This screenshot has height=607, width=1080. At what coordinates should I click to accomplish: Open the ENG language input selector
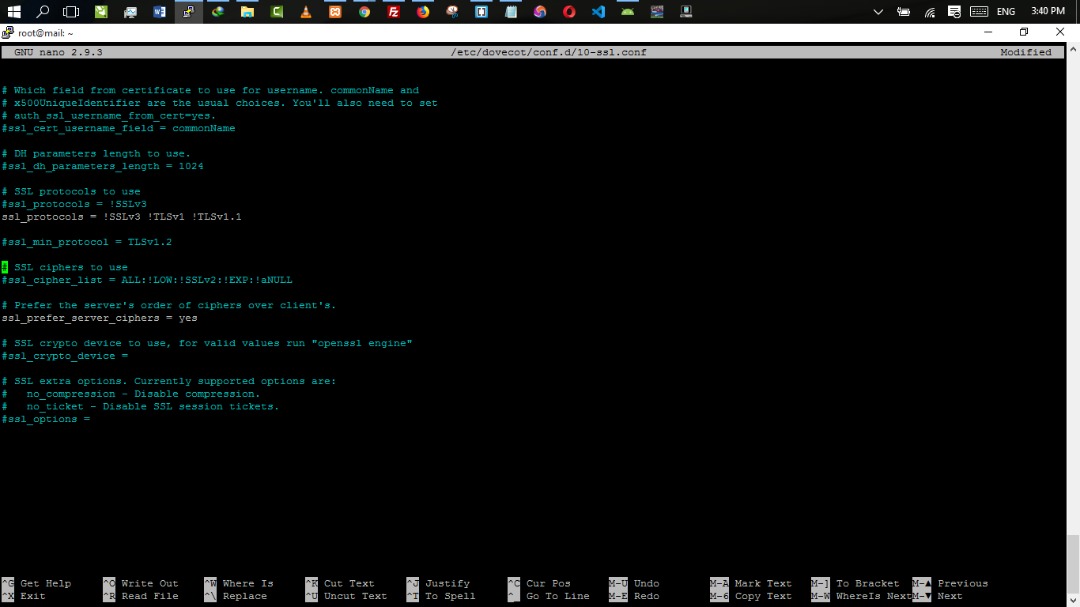[x=1006, y=12]
